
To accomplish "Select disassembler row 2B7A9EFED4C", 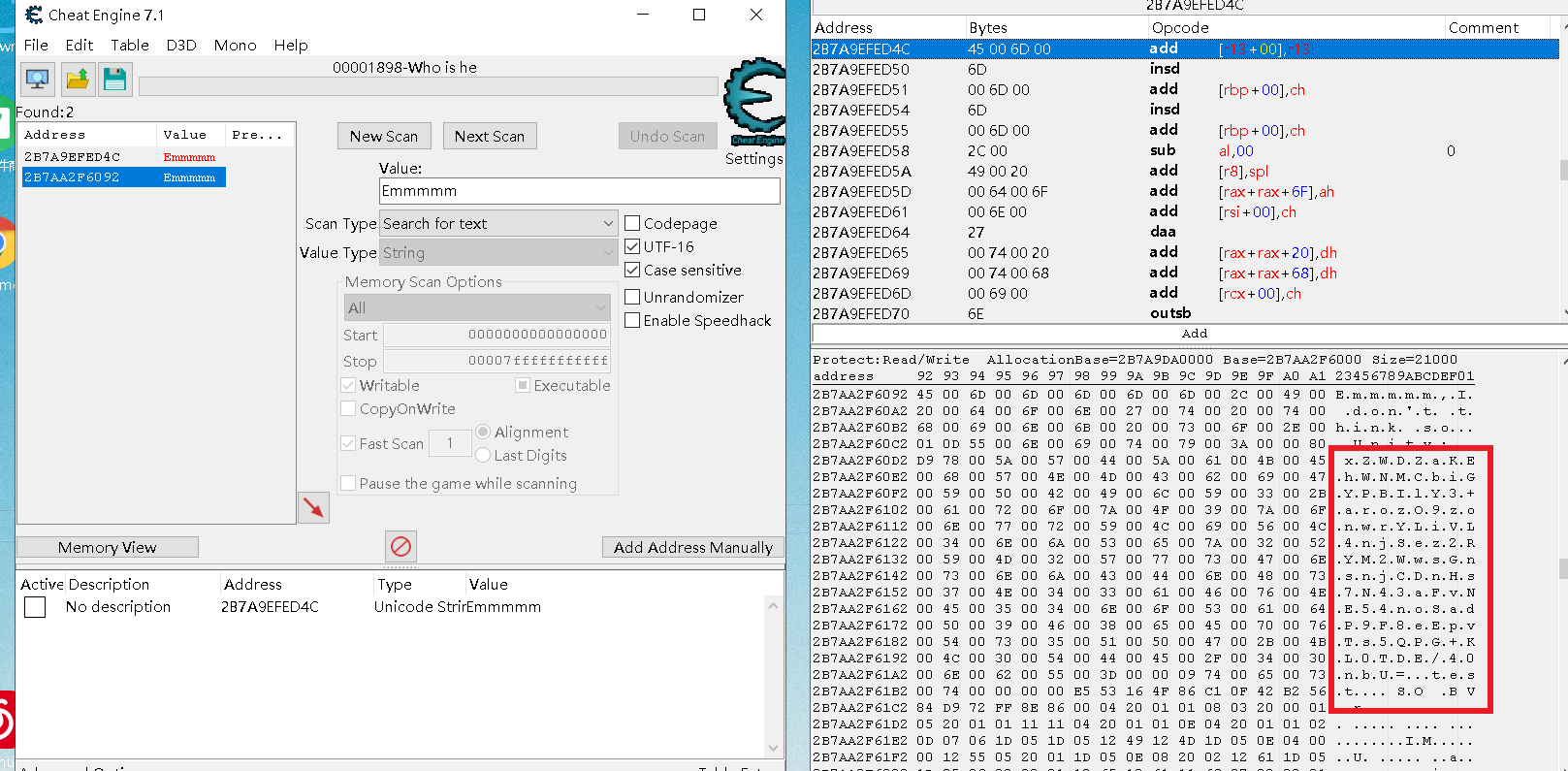I will pos(1185,48).
